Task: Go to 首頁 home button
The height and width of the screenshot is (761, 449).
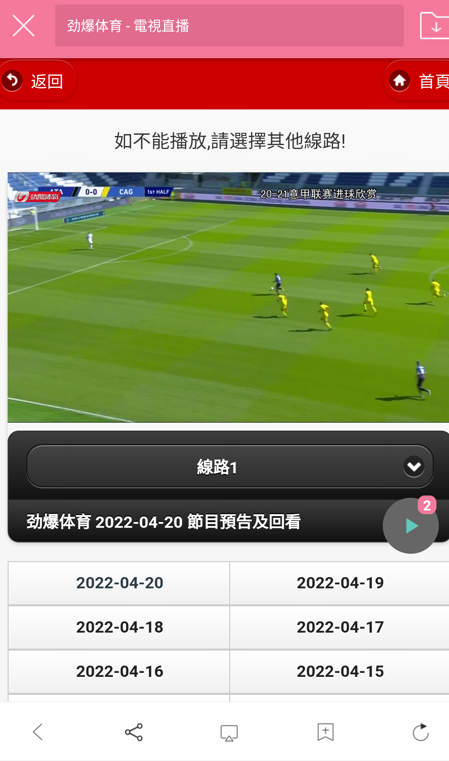Action: pyautogui.click(x=416, y=81)
